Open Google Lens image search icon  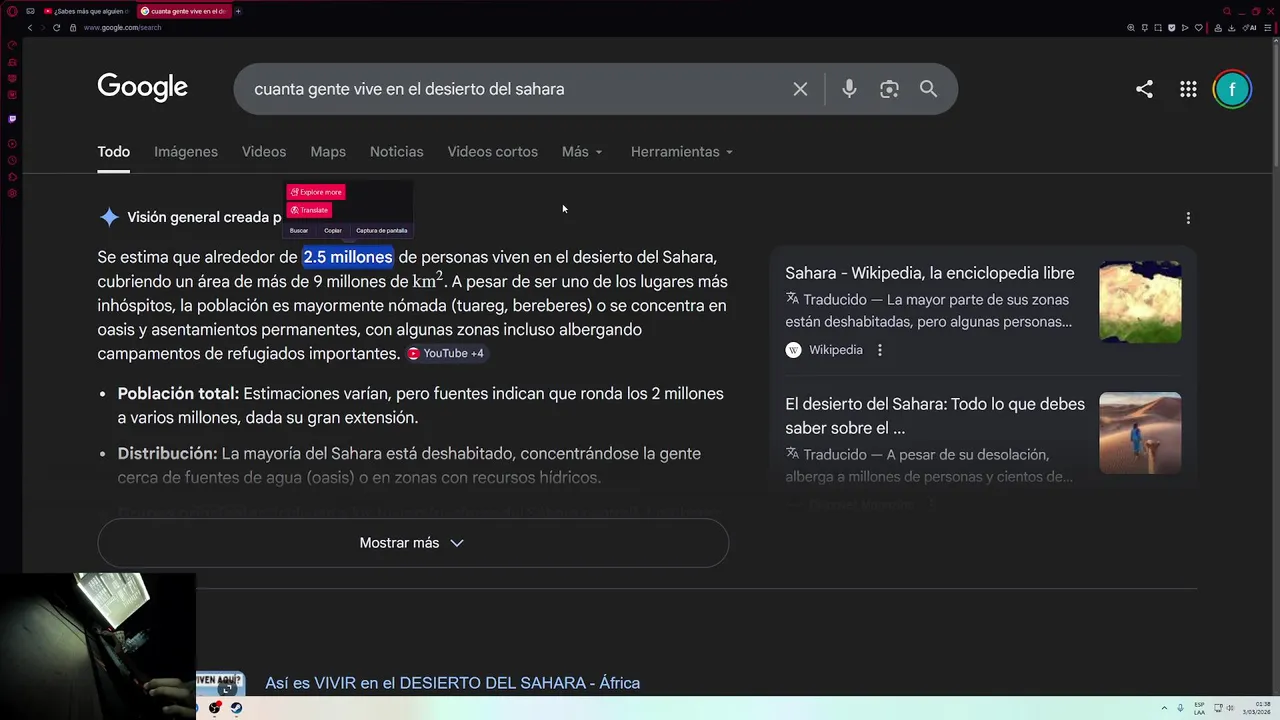[x=889, y=89]
